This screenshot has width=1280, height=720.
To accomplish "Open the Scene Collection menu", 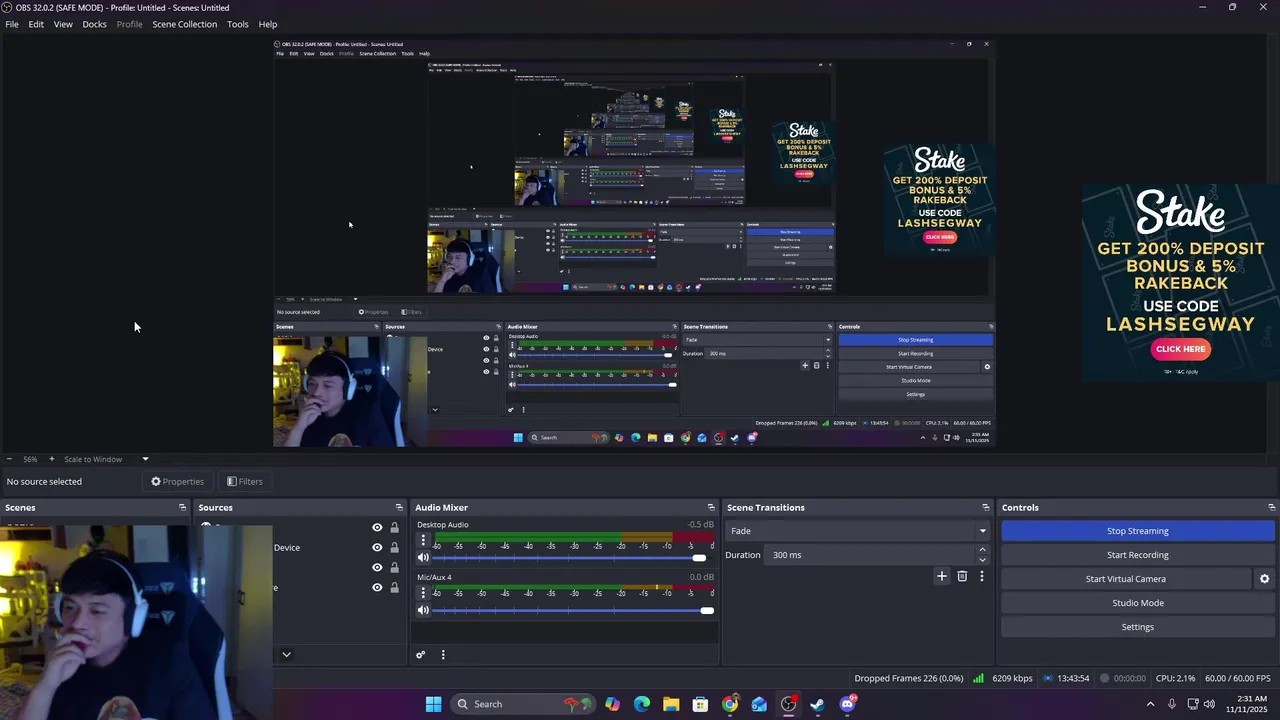I will (x=184, y=24).
